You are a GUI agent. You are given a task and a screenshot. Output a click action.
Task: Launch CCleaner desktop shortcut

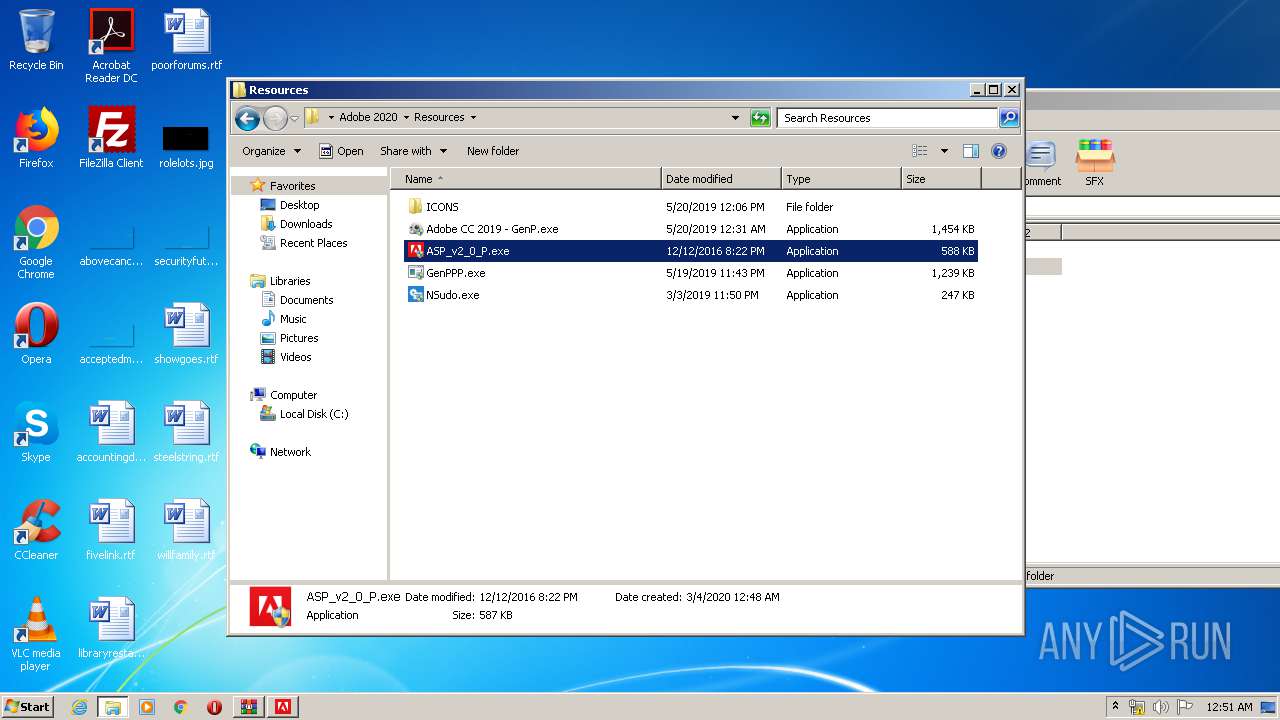click(x=36, y=530)
